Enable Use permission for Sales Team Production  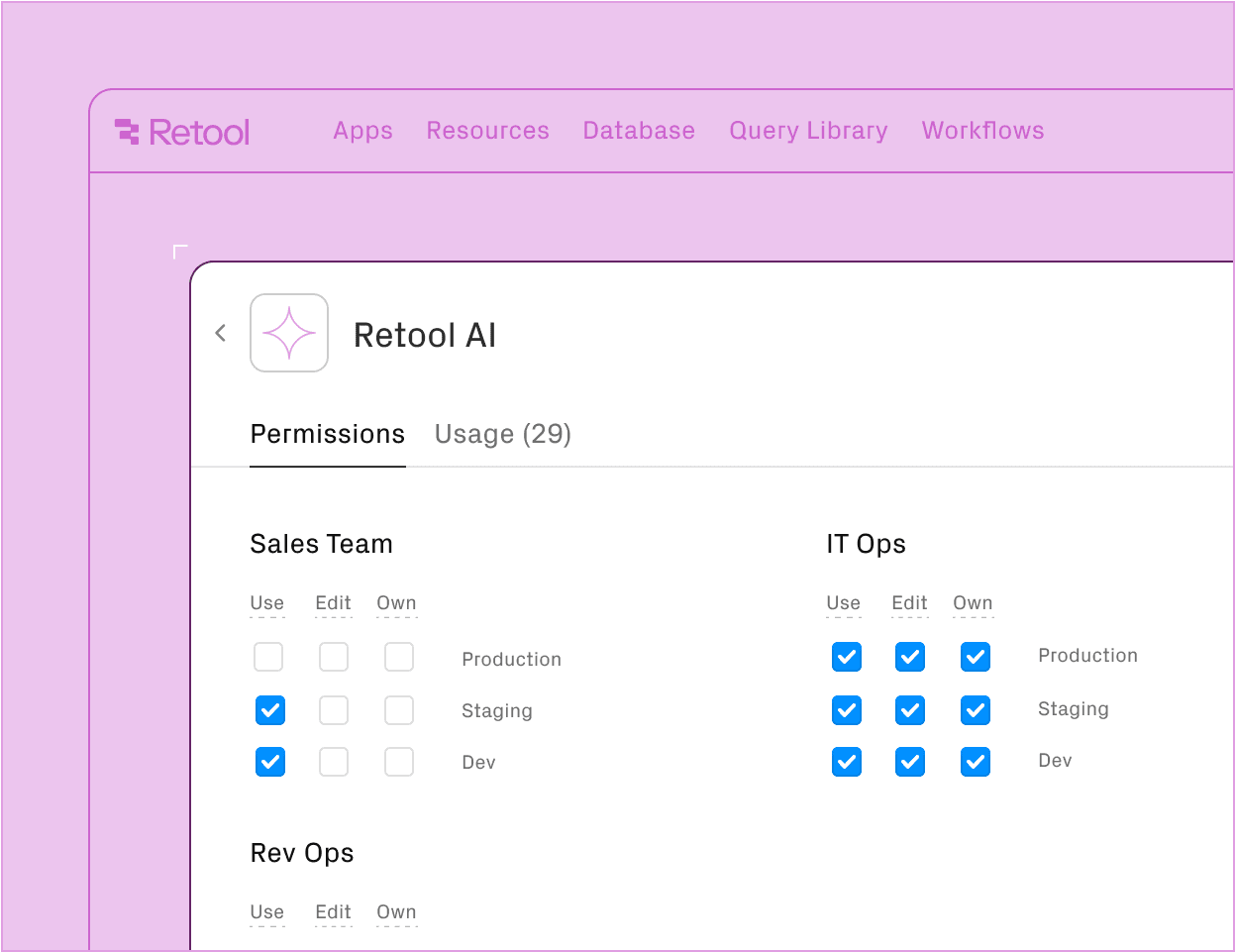pyautogui.click(x=267, y=657)
